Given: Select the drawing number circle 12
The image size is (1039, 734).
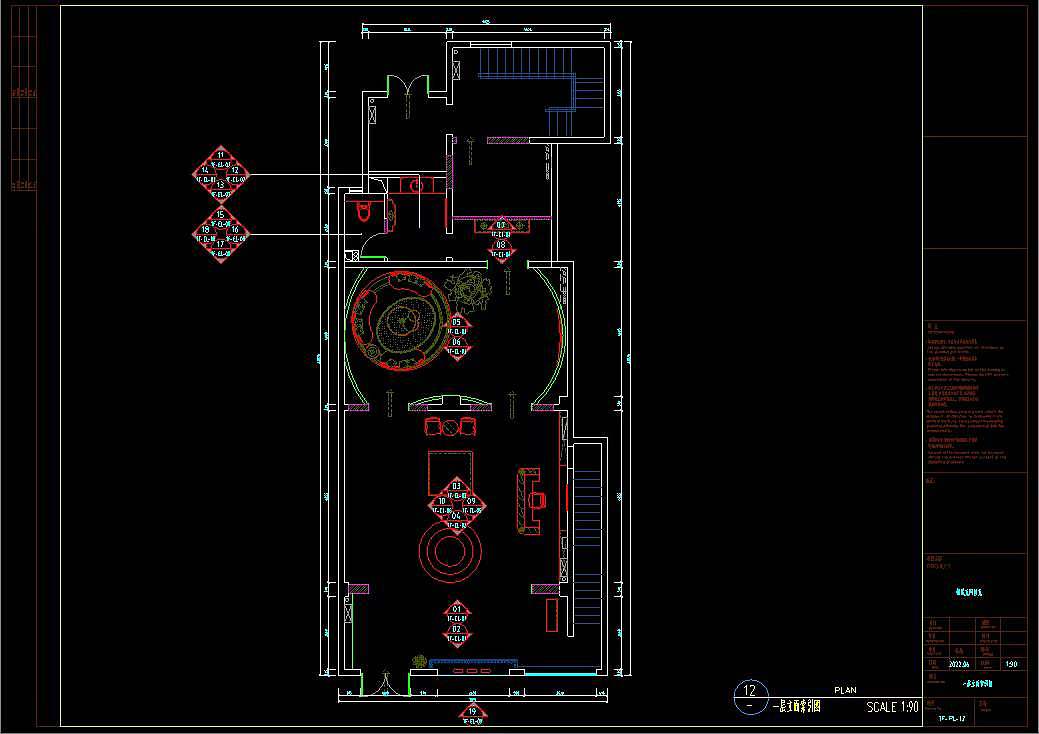Looking at the screenshot, I should click(x=751, y=697).
